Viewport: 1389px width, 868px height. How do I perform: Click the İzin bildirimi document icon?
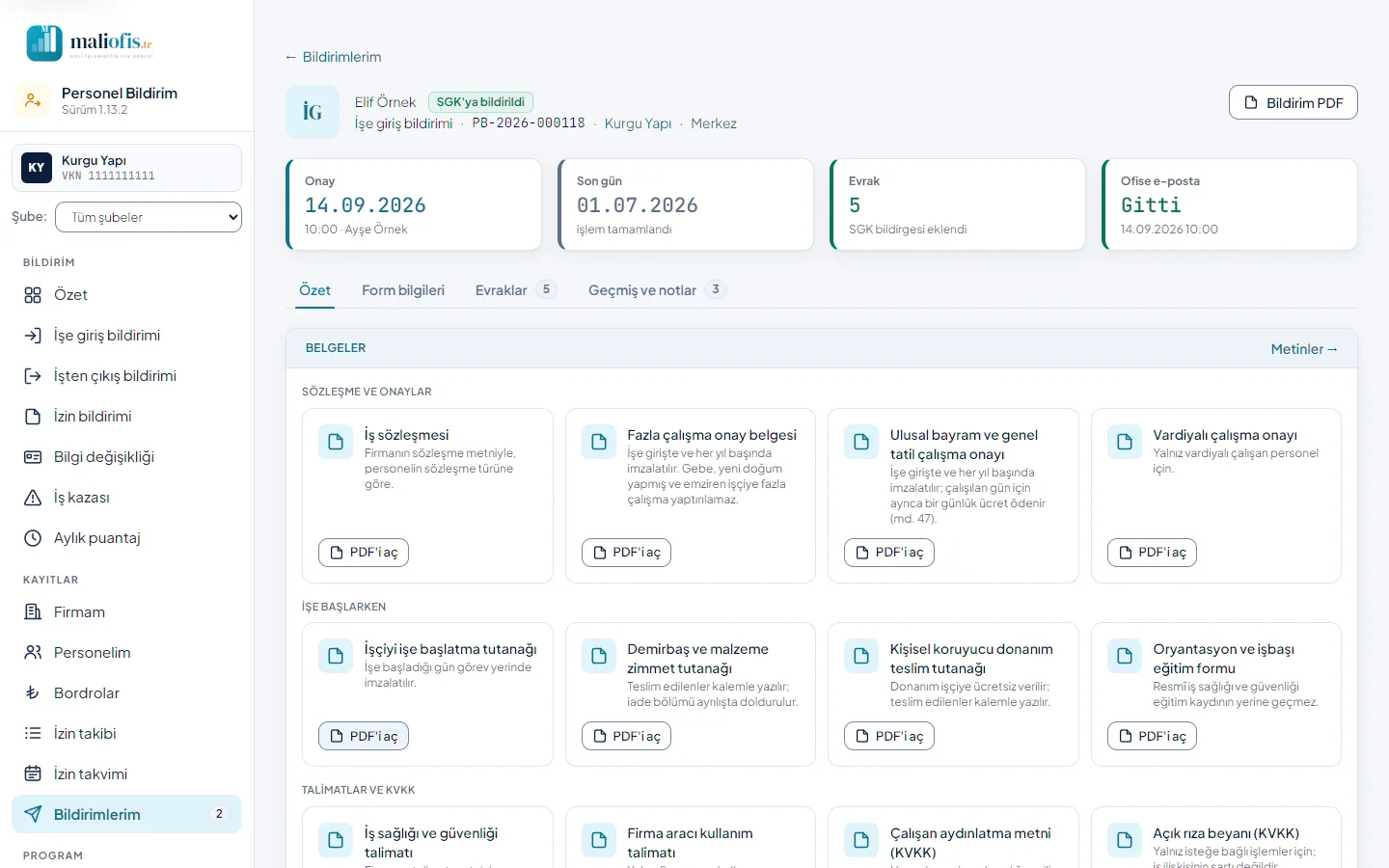pos(33,417)
